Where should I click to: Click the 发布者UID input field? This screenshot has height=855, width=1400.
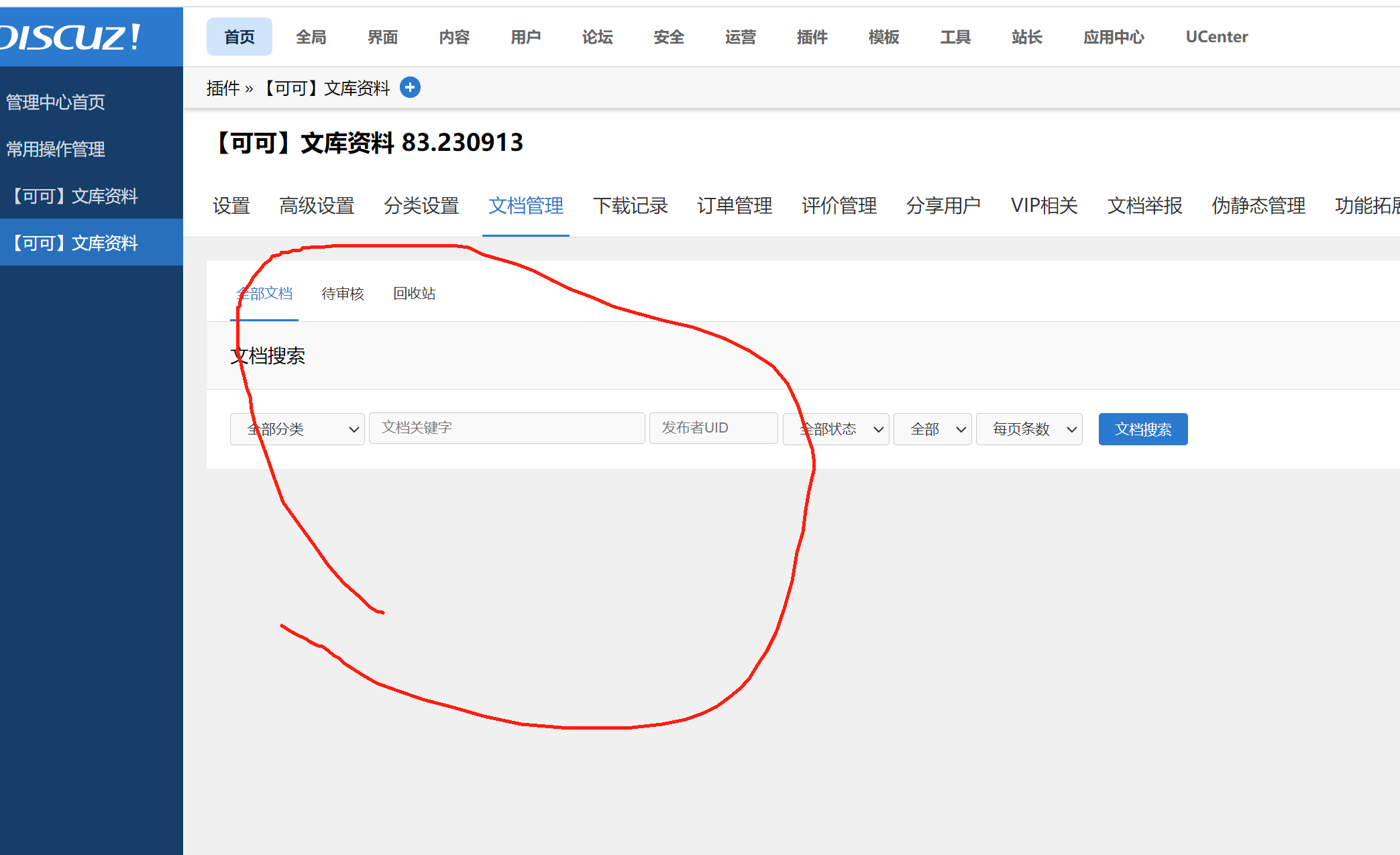[x=714, y=428]
